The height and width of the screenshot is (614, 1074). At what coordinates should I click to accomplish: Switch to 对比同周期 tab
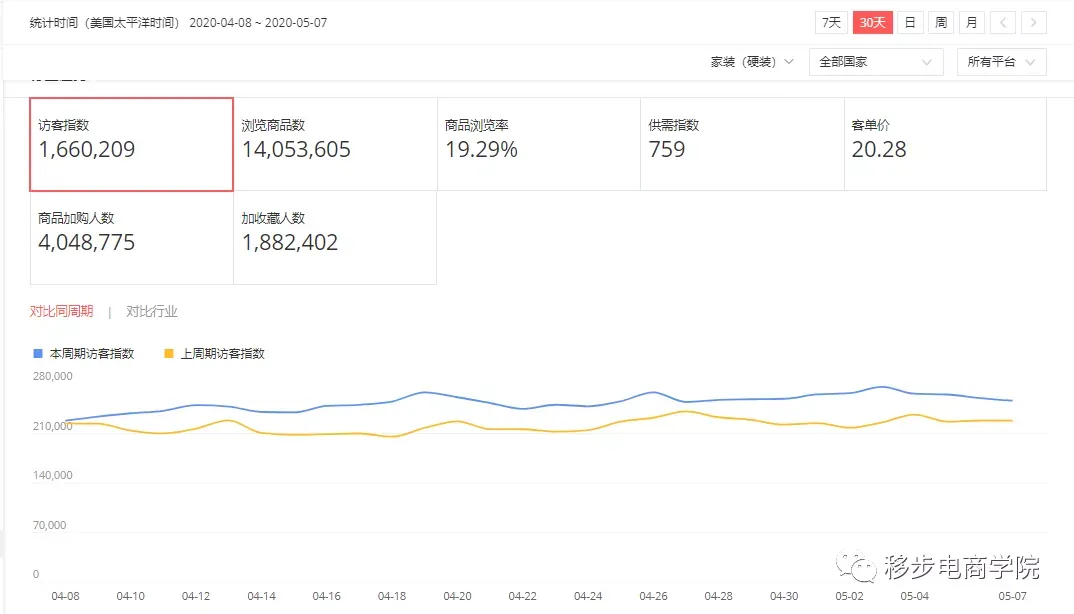click(62, 311)
